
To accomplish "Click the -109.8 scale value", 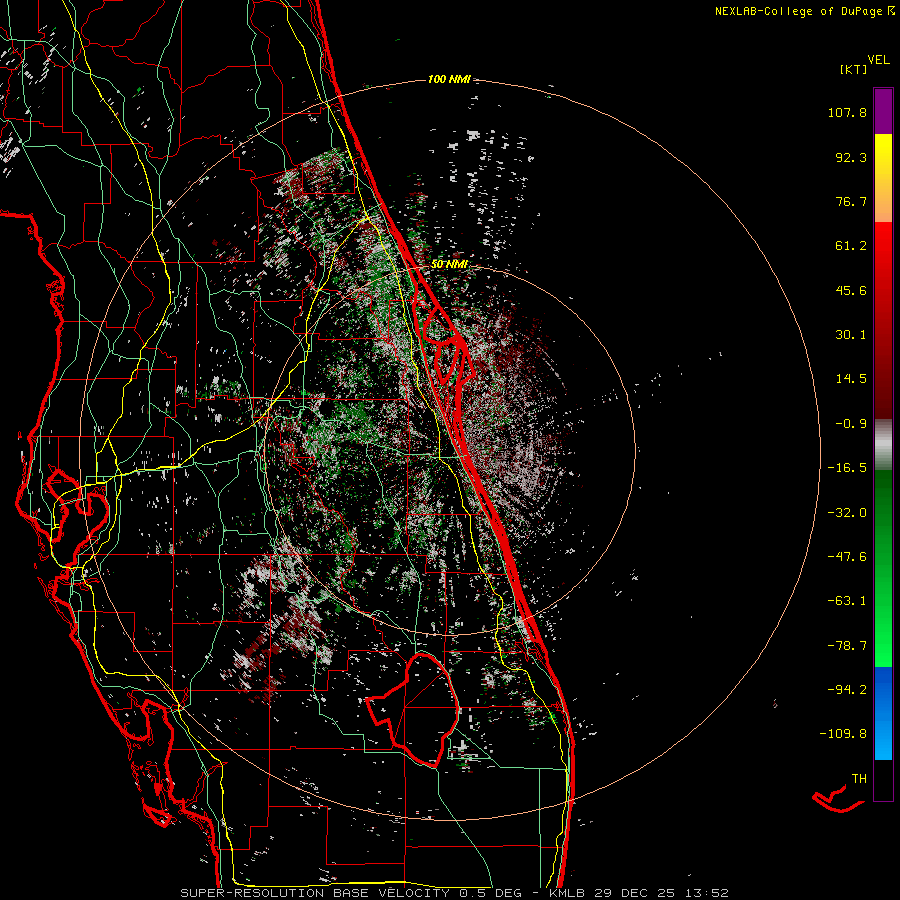I will 843,734.
